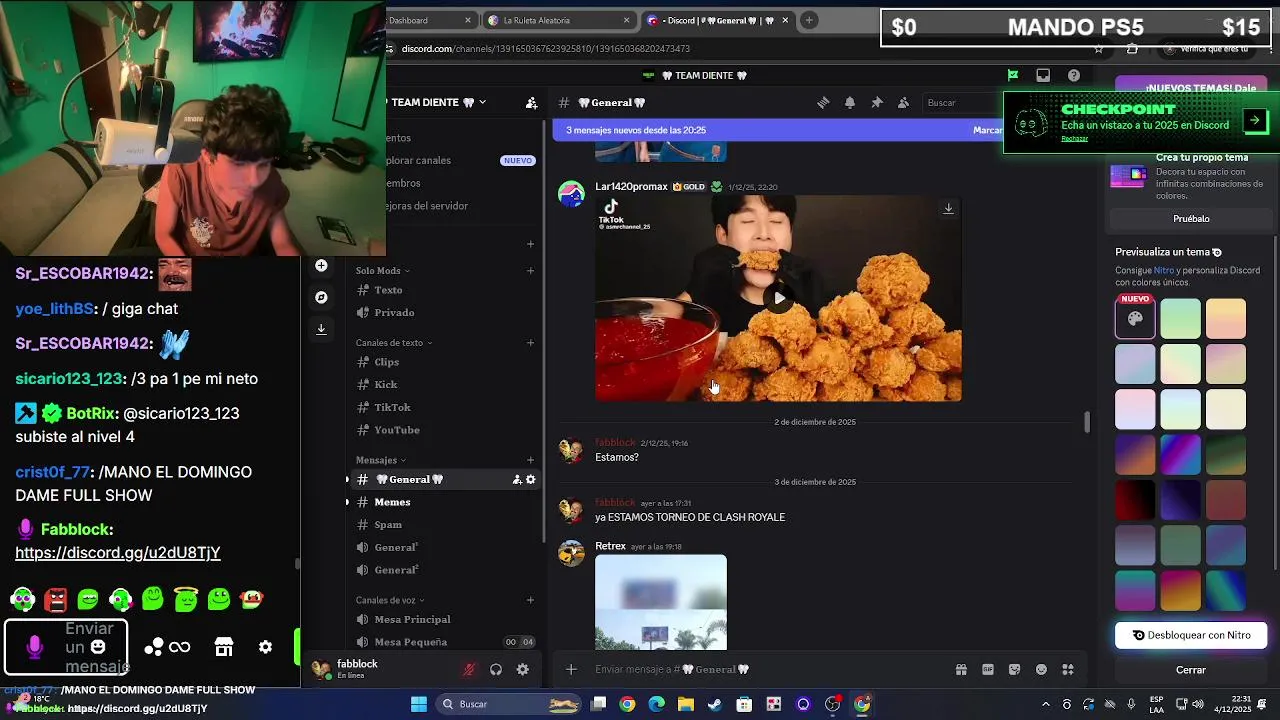Invite people icon beside TEAM DIENTE header
Screen dimensions: 1280x720
coord(531,103)
